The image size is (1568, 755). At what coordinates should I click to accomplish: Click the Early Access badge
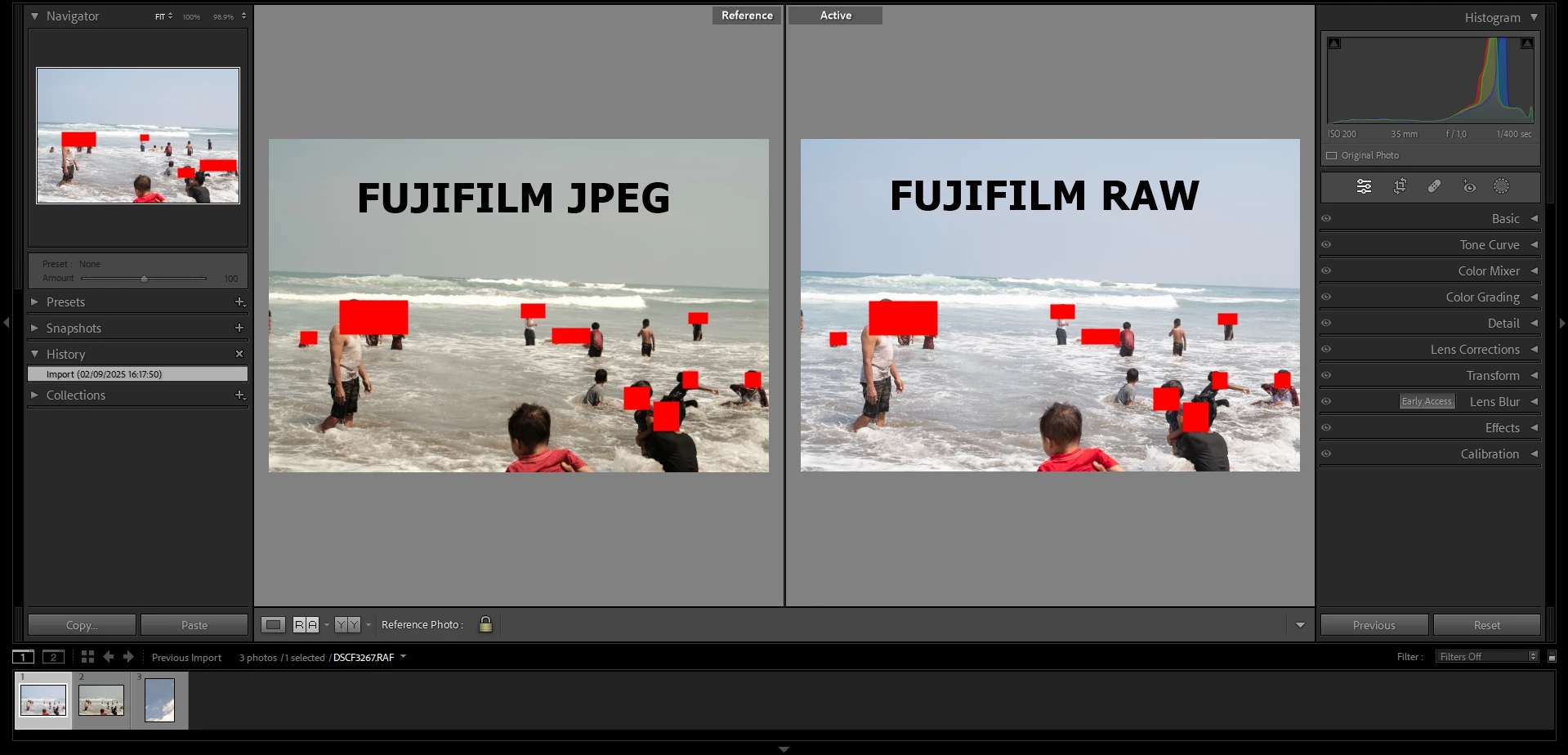(1427, 401)
